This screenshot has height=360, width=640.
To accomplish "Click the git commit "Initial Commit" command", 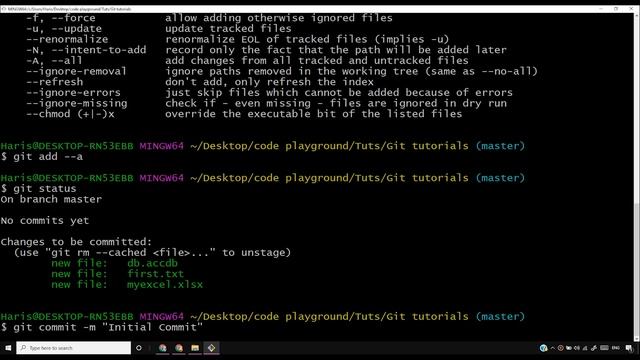I will coord(102,327).
